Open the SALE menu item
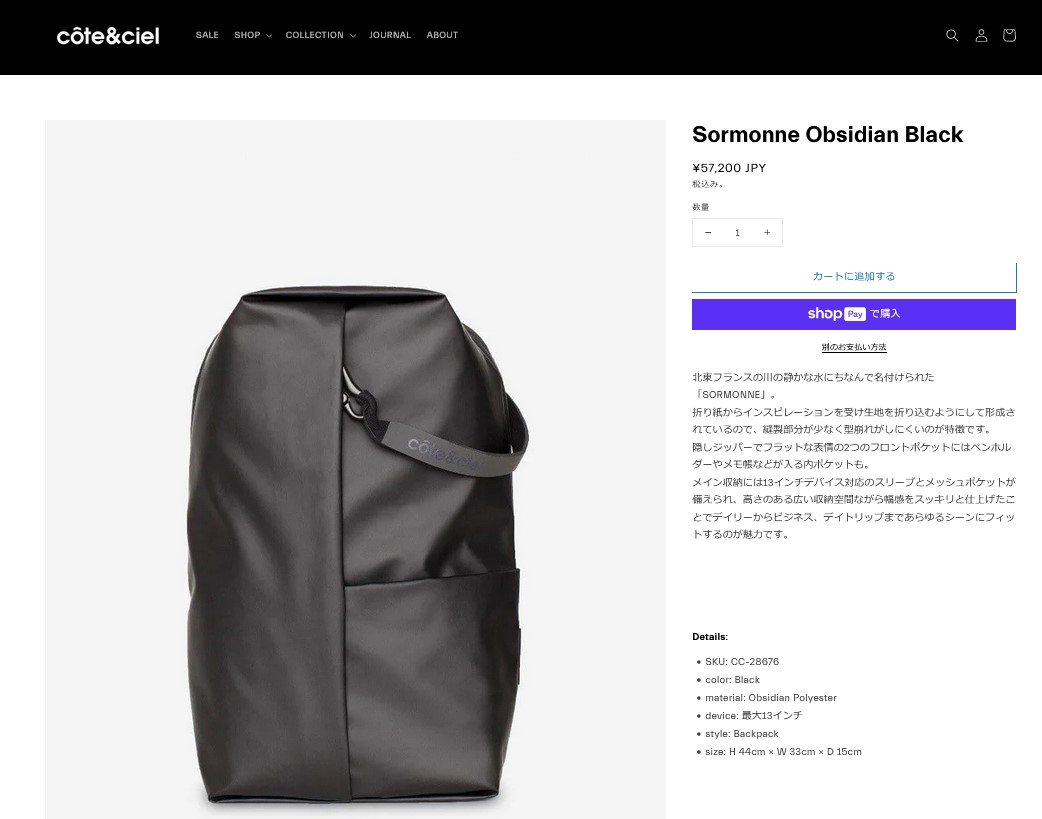The height and width of the screenshot is (819, 1042). tap(207, 35)
